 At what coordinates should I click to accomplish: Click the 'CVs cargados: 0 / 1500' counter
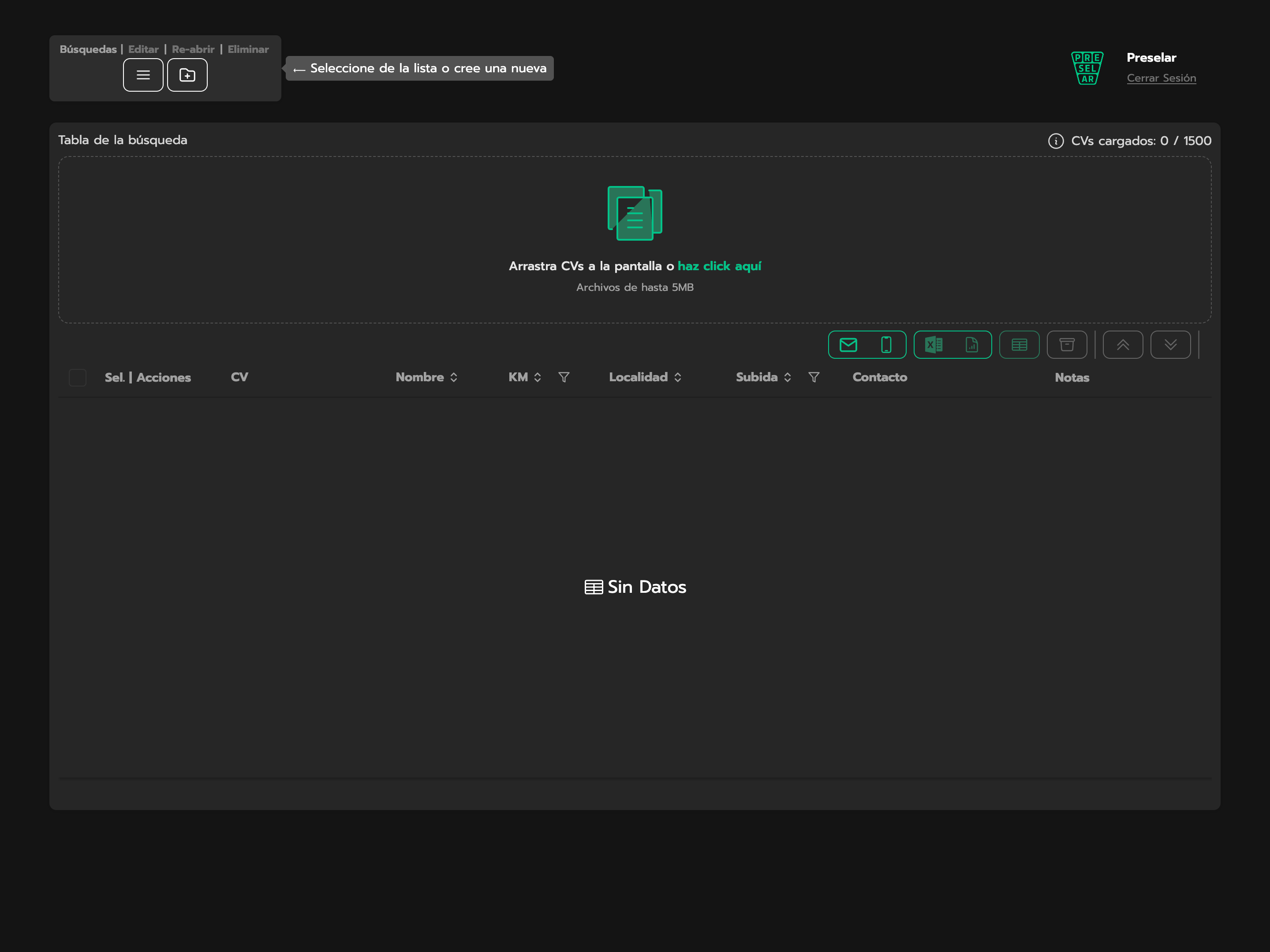tap(1141, 141)
